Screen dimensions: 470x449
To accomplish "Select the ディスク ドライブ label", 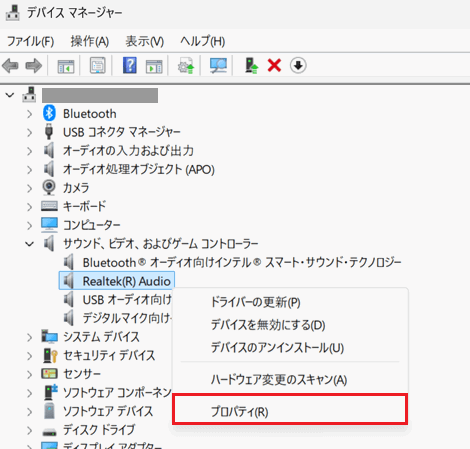I will click(99, 429).
